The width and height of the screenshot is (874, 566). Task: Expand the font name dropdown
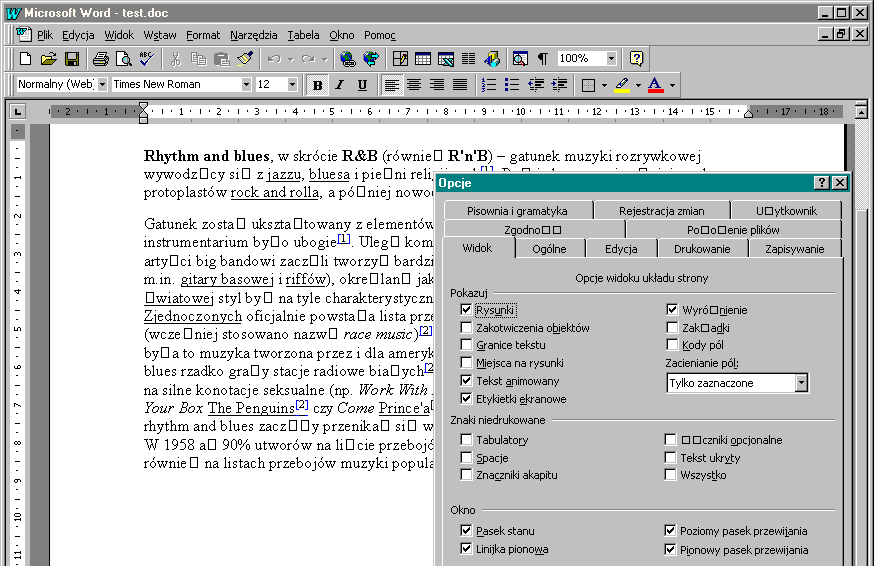pos(246,84)
